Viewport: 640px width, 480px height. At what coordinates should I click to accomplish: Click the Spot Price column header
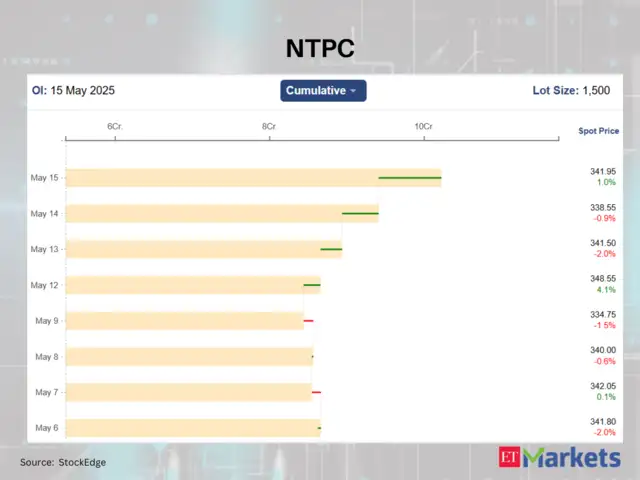[598, 131]
